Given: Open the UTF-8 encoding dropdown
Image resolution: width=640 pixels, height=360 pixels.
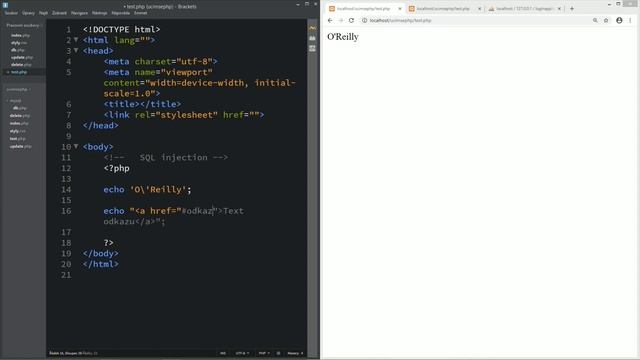Looking at the screenshot, I should tap(242, 353).
